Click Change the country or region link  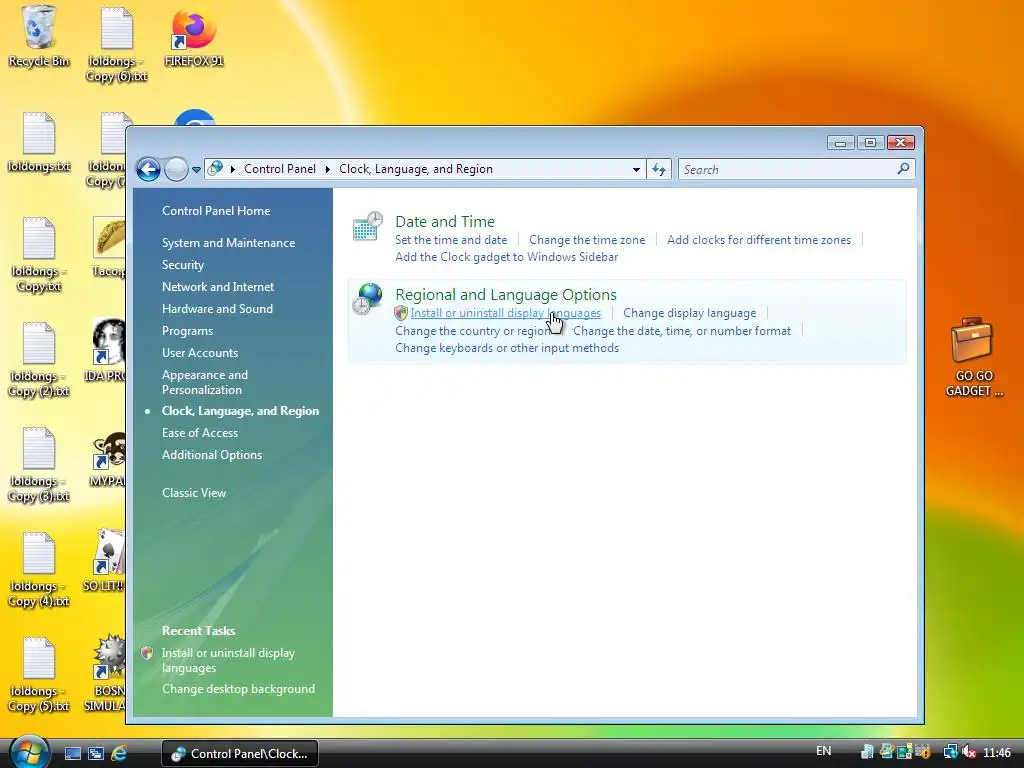click(x=472, y=331)
